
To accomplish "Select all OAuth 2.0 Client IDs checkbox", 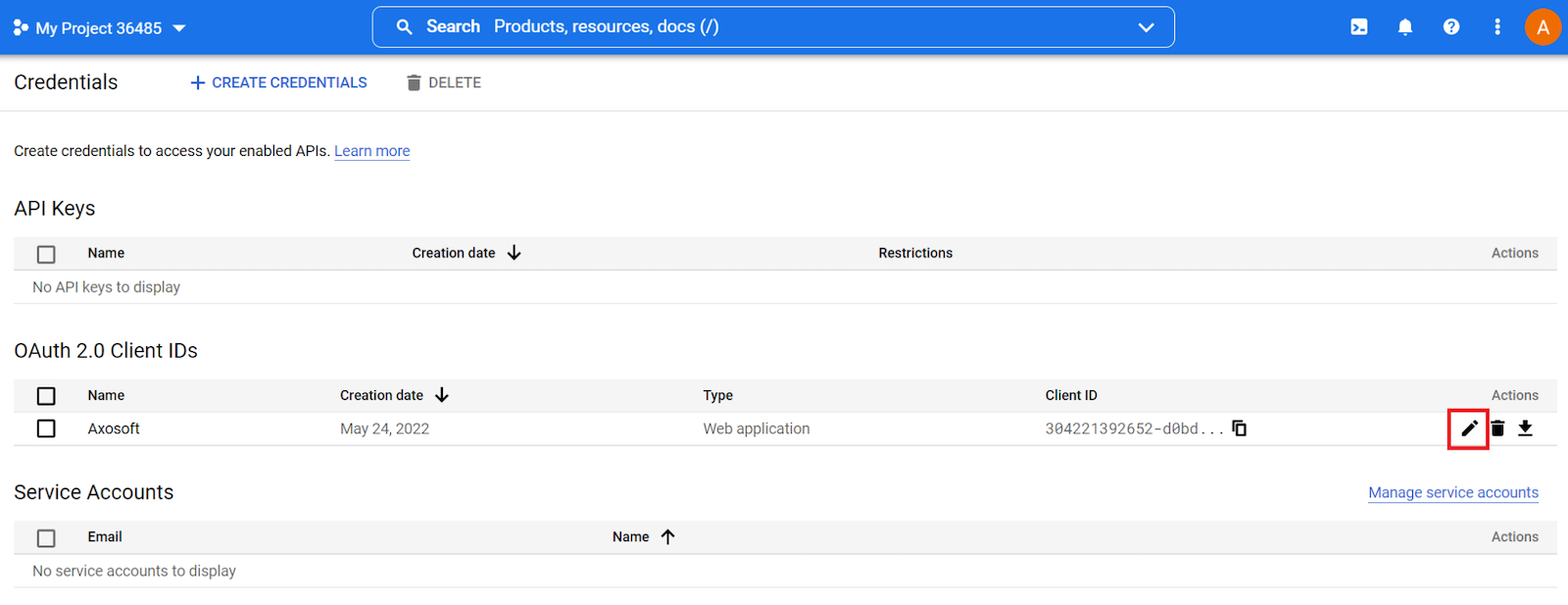I will click(x=46, y=396).
